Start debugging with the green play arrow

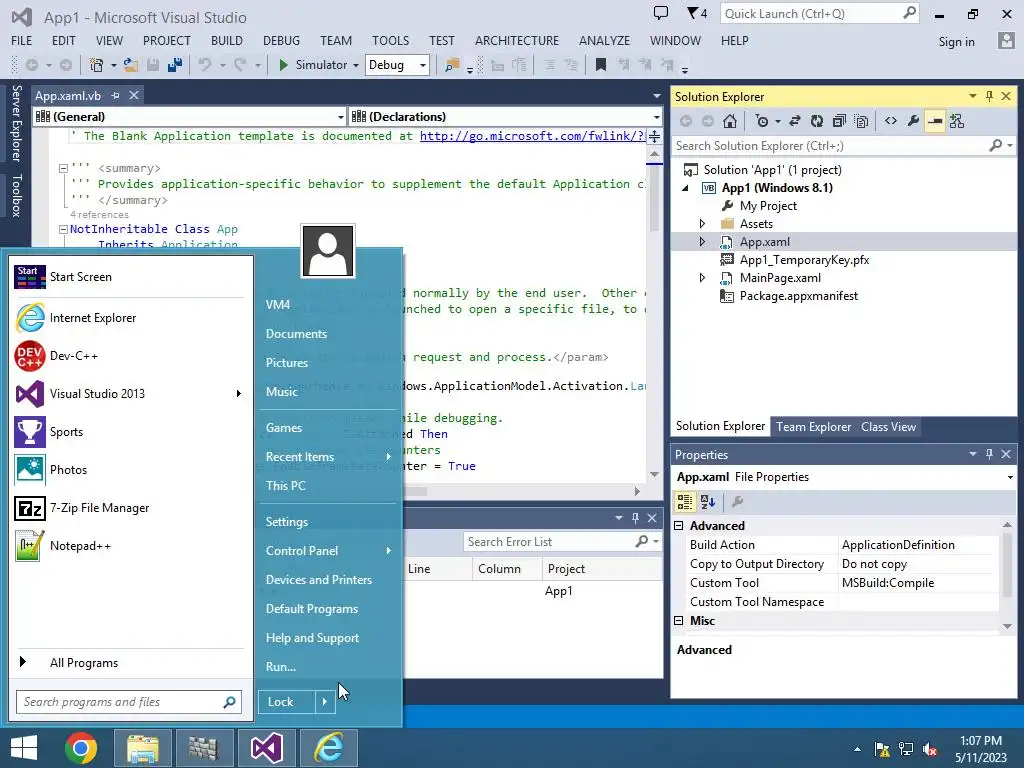(x=283, y=65)
